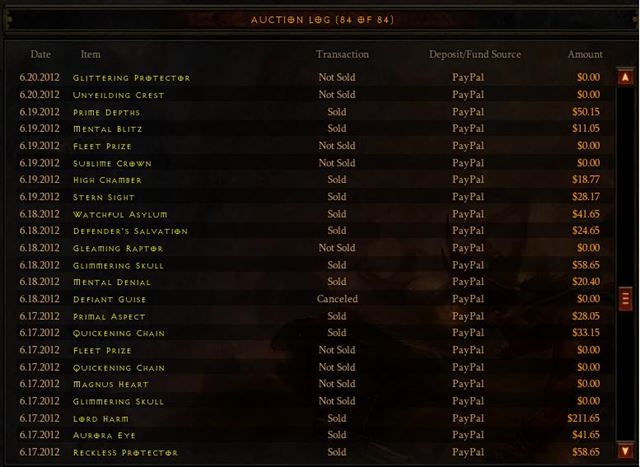Select the Glittering Protector log entry
The image size is (640, 467).
click(x=310, y=78)
